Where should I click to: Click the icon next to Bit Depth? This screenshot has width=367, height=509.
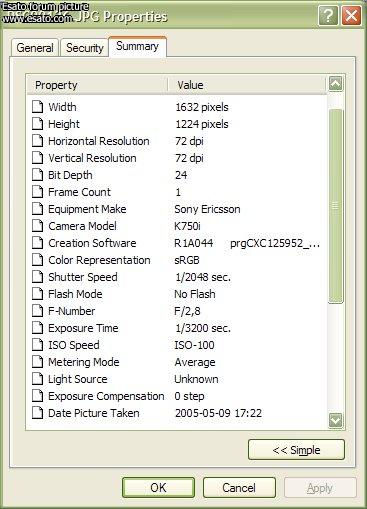(x=37, y=175)
